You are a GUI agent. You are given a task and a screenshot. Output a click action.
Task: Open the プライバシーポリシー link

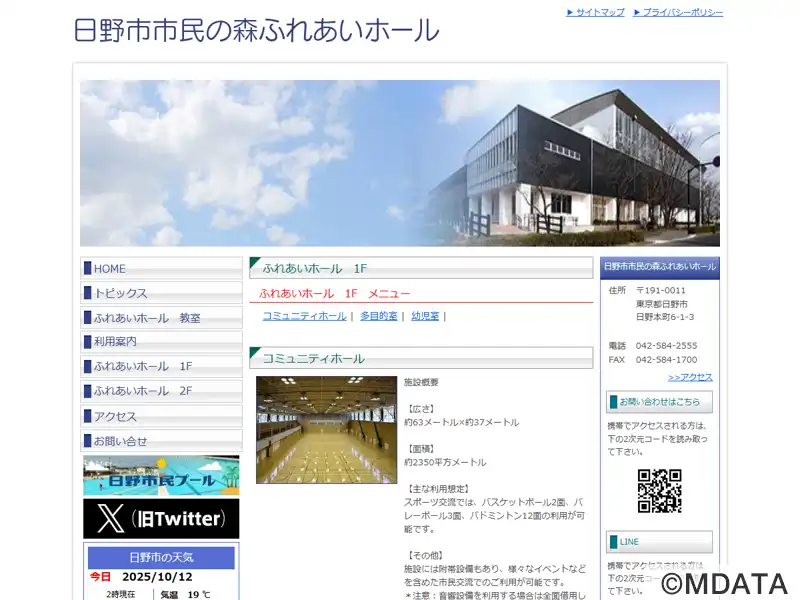click(678, 12)
